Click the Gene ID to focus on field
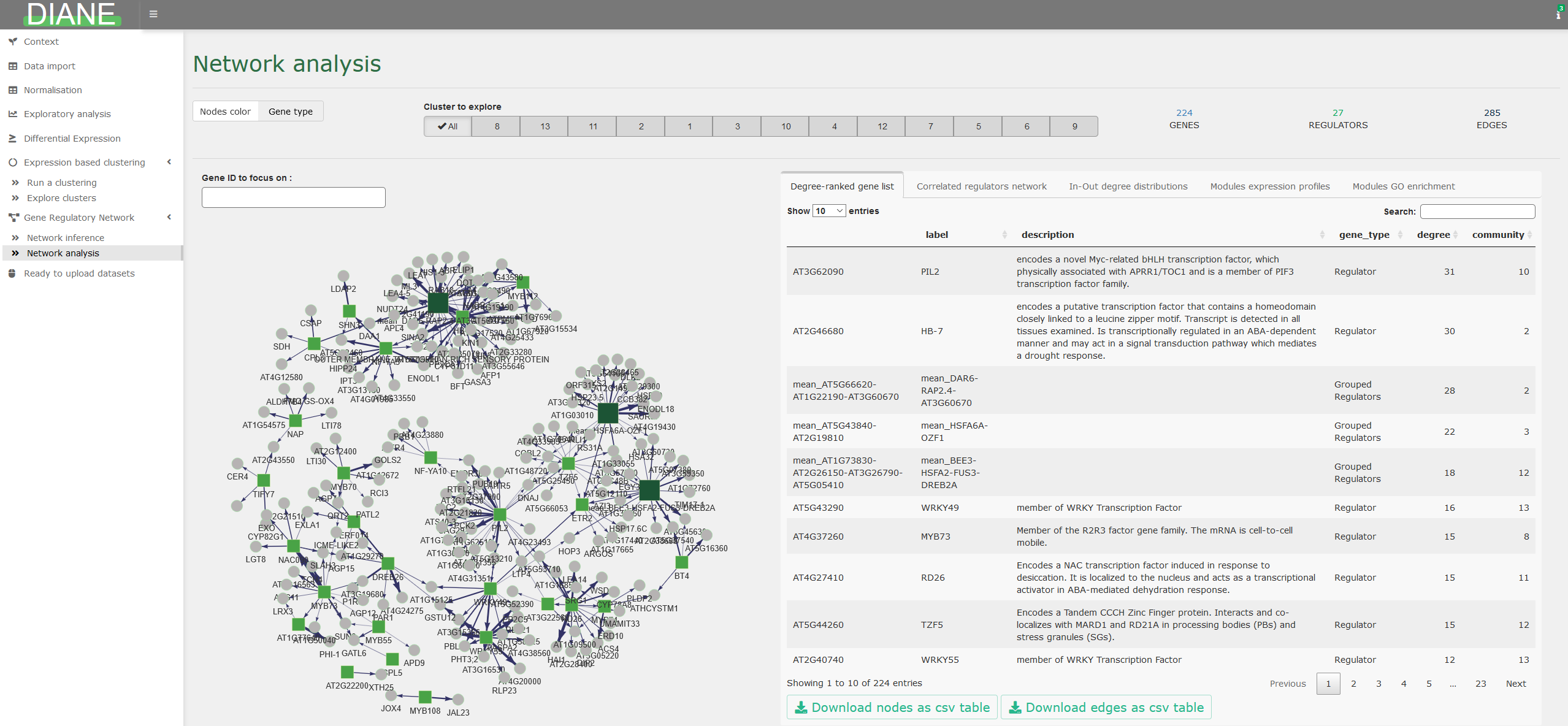Screen dimensions: 1568x726 293,197
